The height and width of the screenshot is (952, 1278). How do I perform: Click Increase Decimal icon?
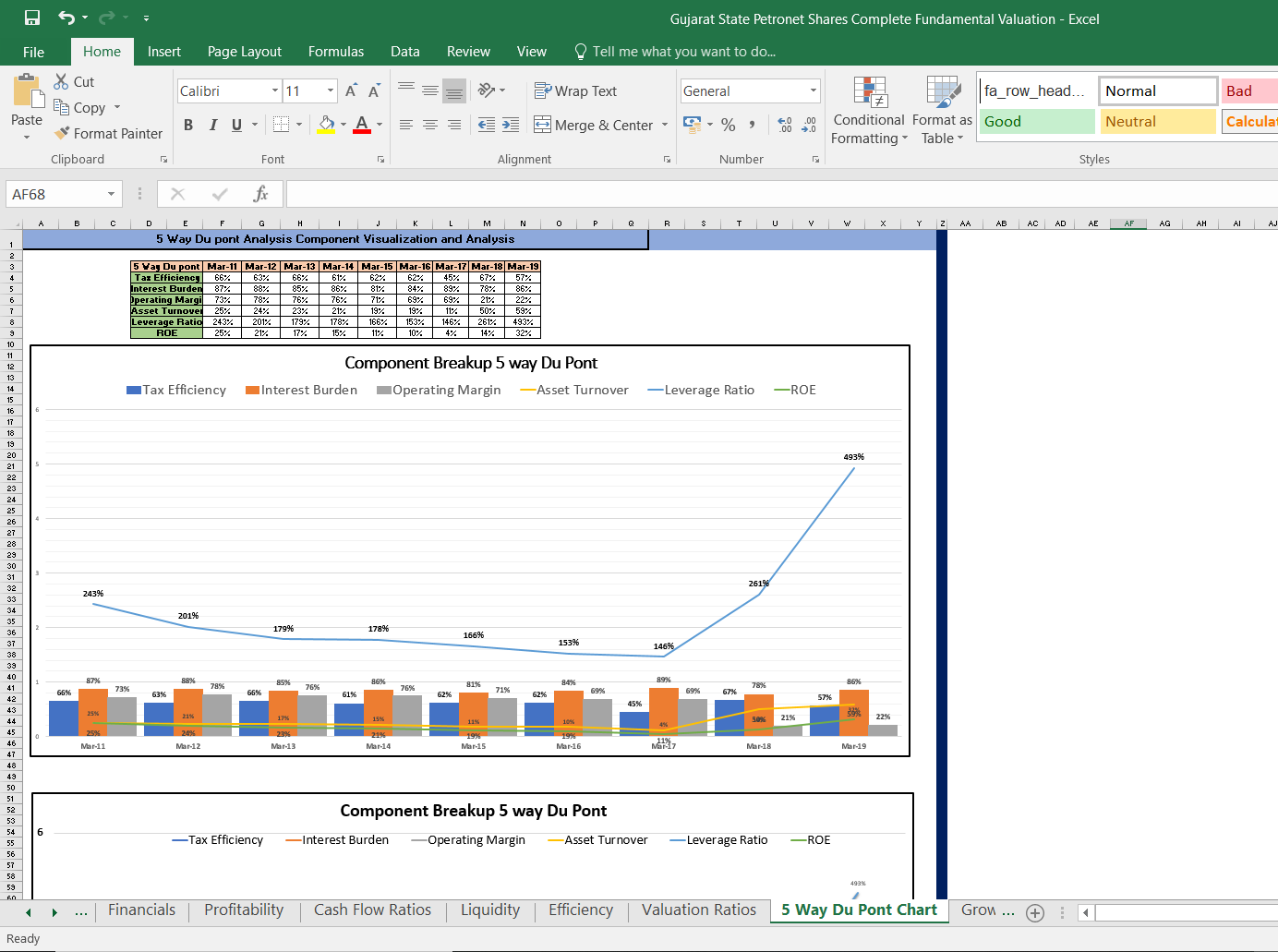point(785,125)
